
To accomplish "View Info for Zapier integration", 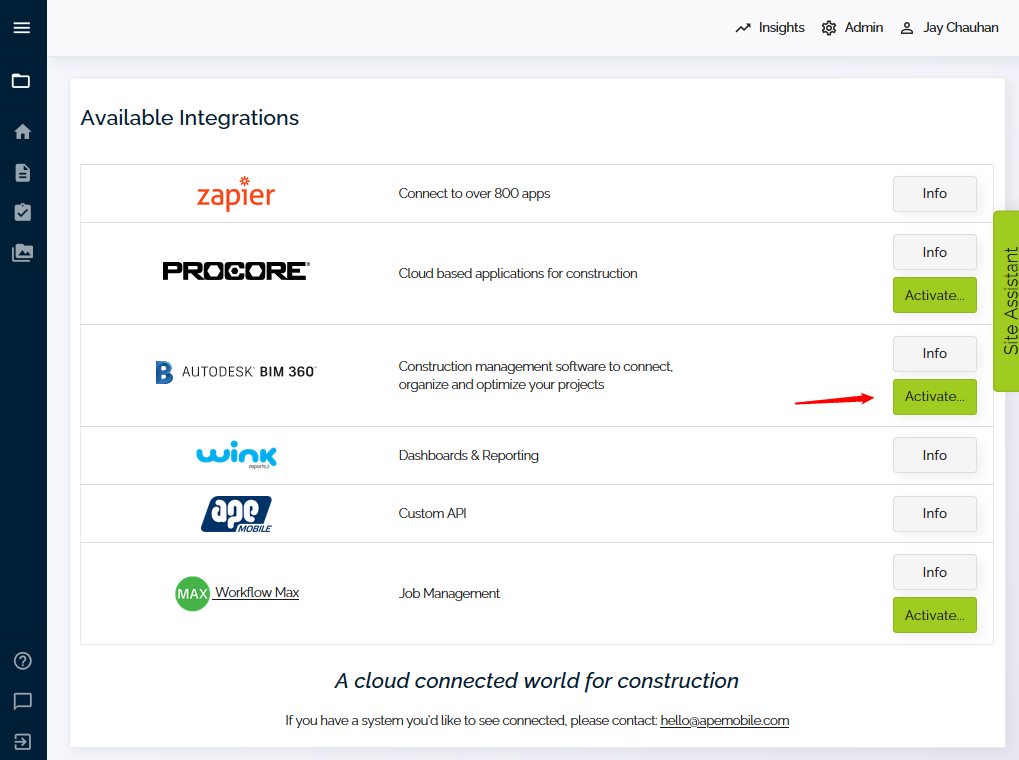I will click(935, 194).
